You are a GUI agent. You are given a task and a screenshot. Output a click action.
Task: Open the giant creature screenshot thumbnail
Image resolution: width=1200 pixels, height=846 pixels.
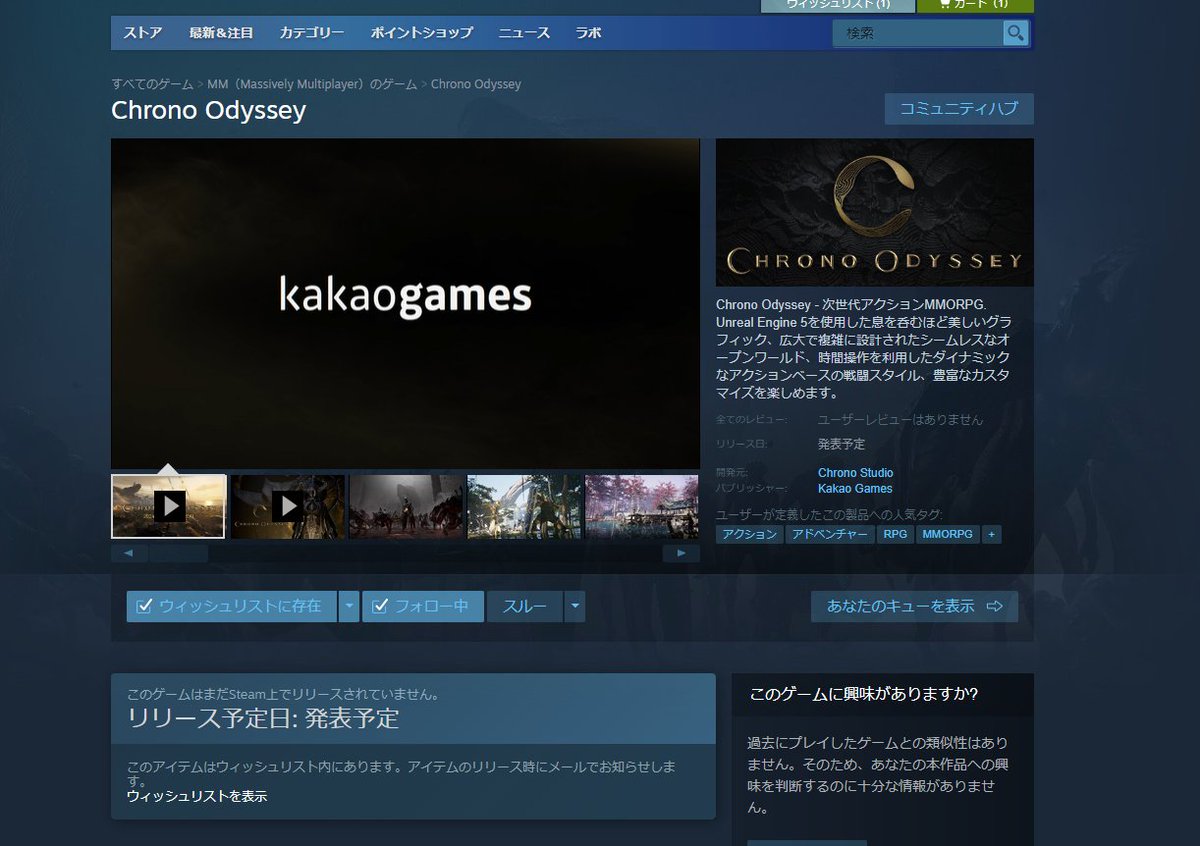point(524,506)
